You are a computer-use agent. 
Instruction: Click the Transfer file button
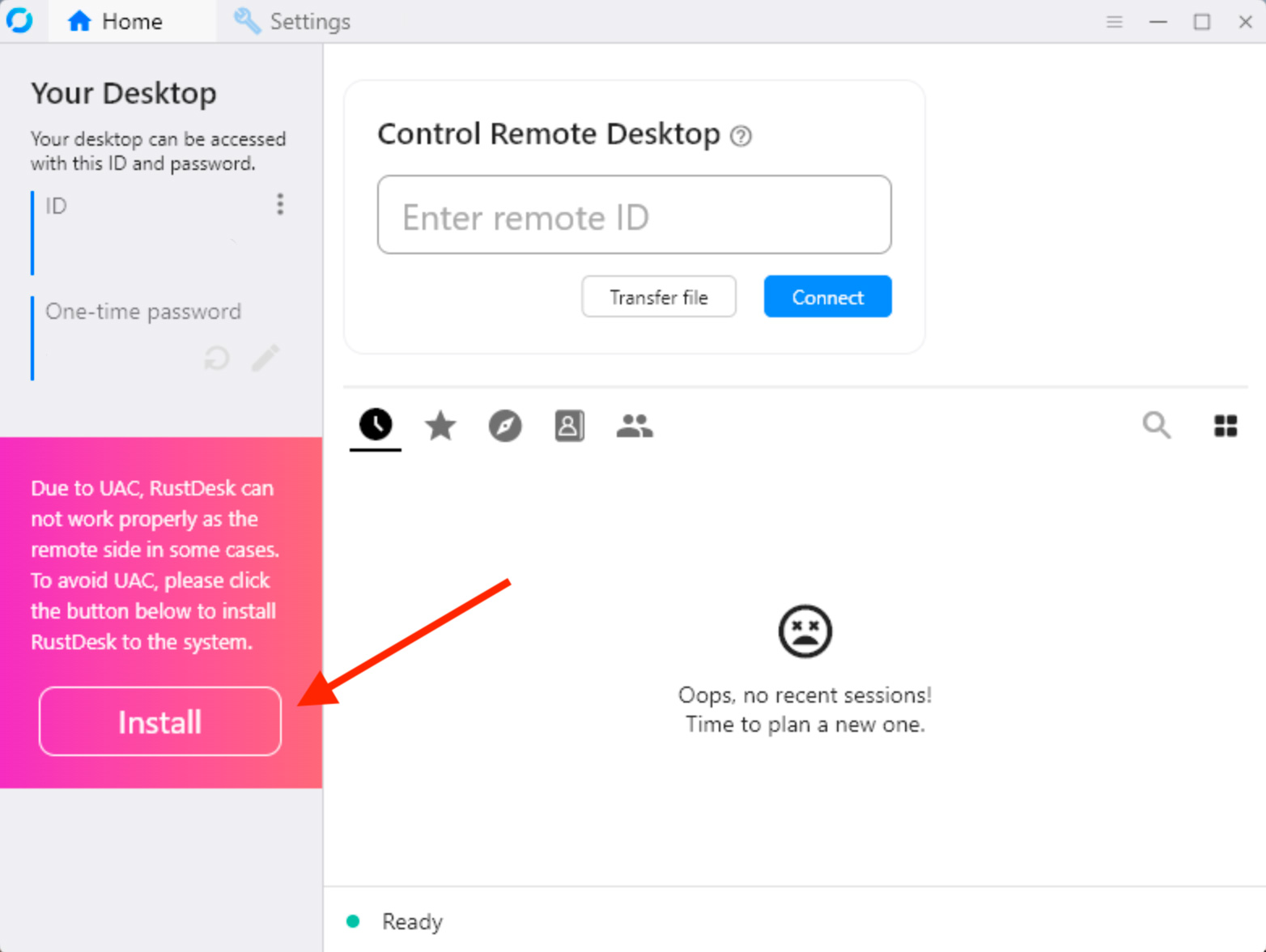658,297
